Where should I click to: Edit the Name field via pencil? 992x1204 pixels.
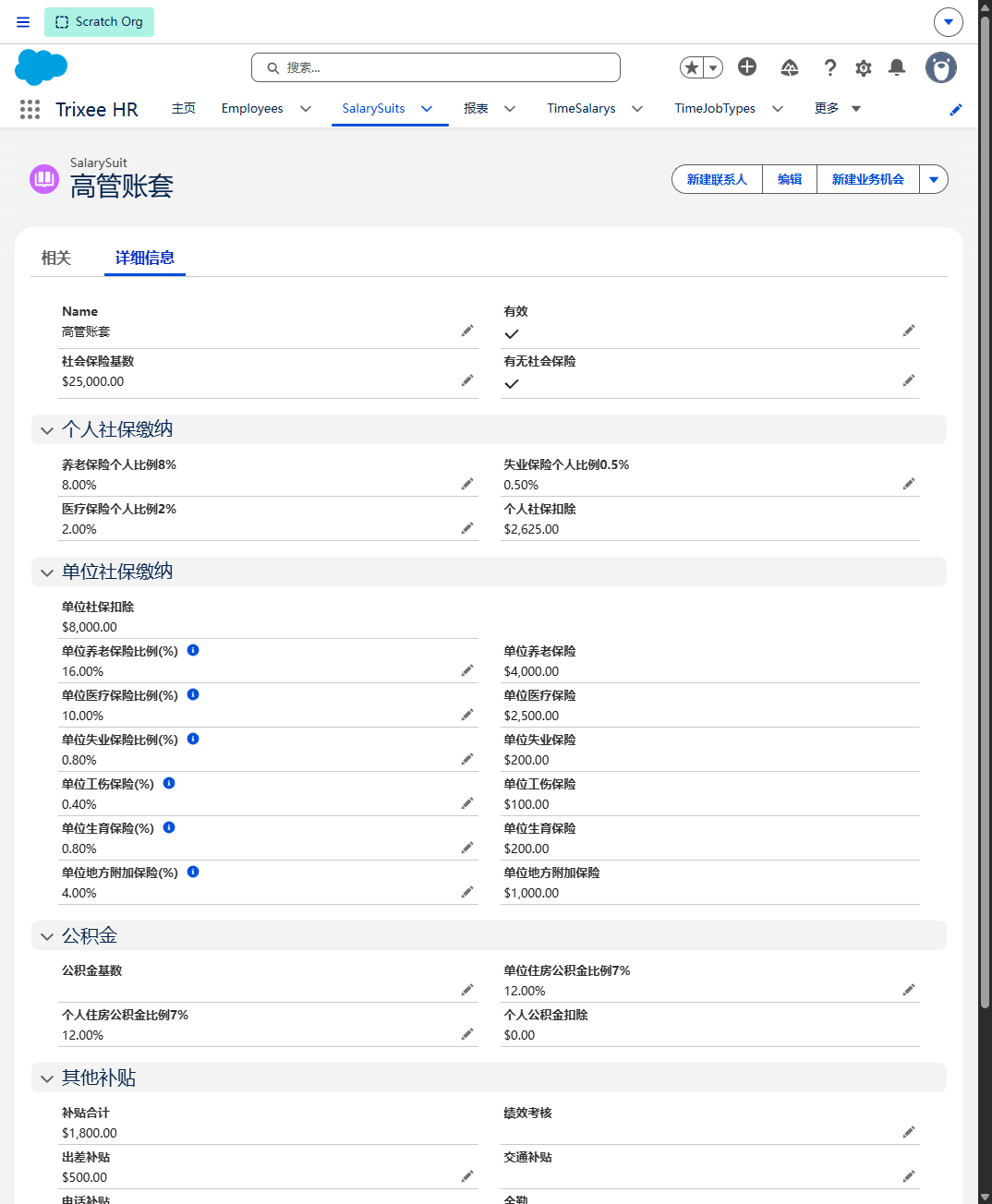[467, 331]
